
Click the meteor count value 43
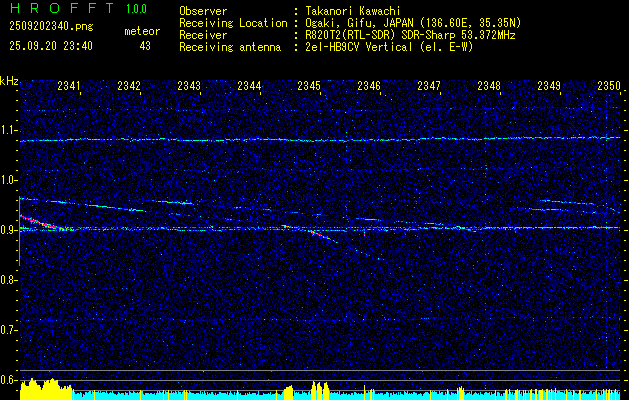click(x=145, y=46)
